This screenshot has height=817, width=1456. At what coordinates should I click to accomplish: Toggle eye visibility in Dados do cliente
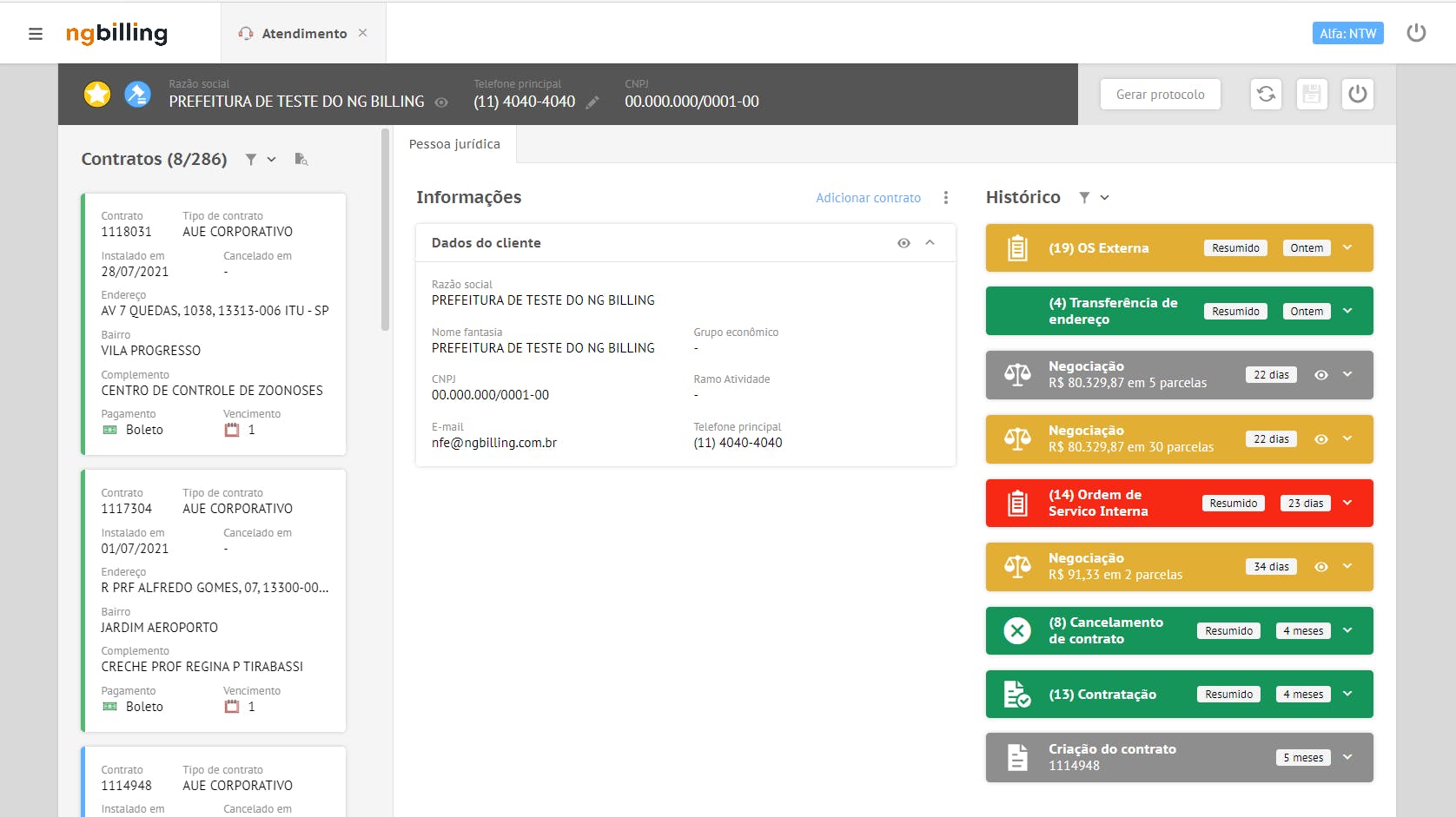point(903,243)
